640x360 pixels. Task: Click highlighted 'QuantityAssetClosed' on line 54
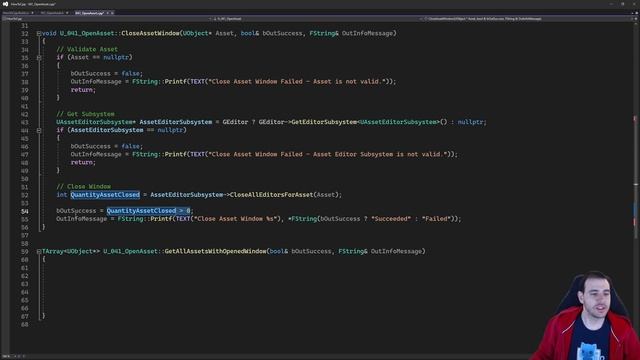[x=141, y=211]
